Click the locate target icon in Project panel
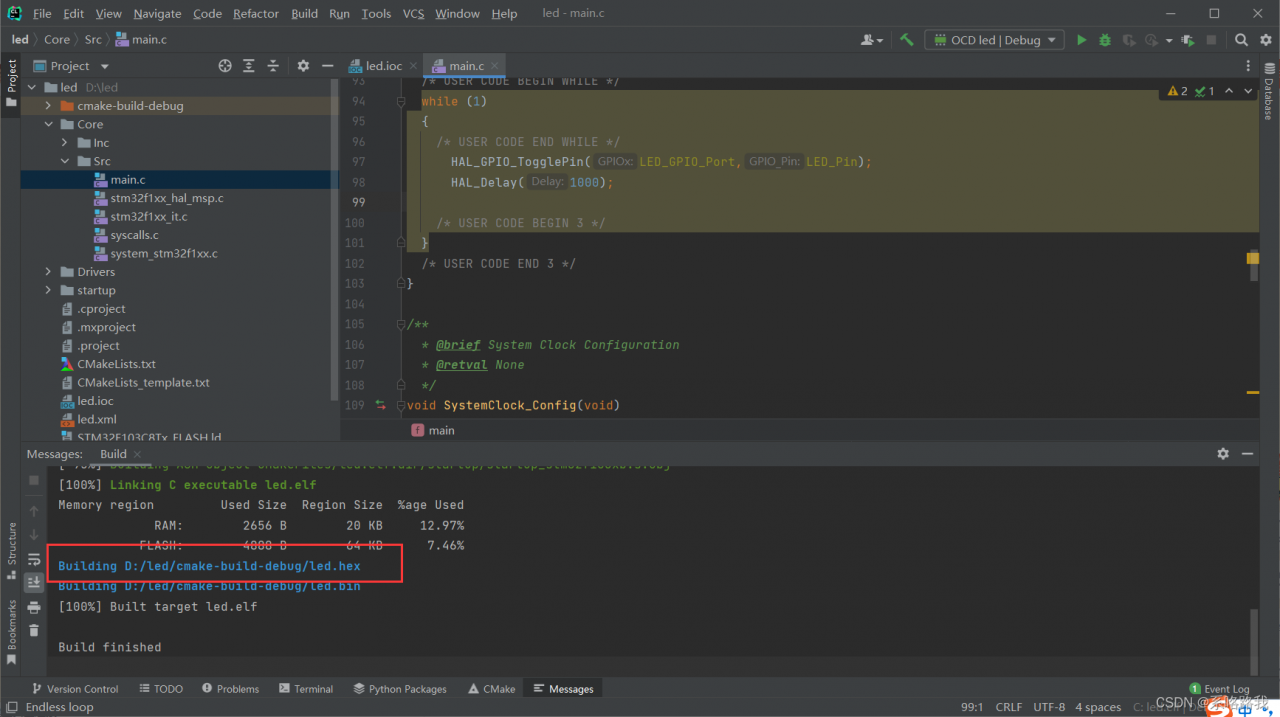Screen dimensions: 1280x717 coord(225,66)
